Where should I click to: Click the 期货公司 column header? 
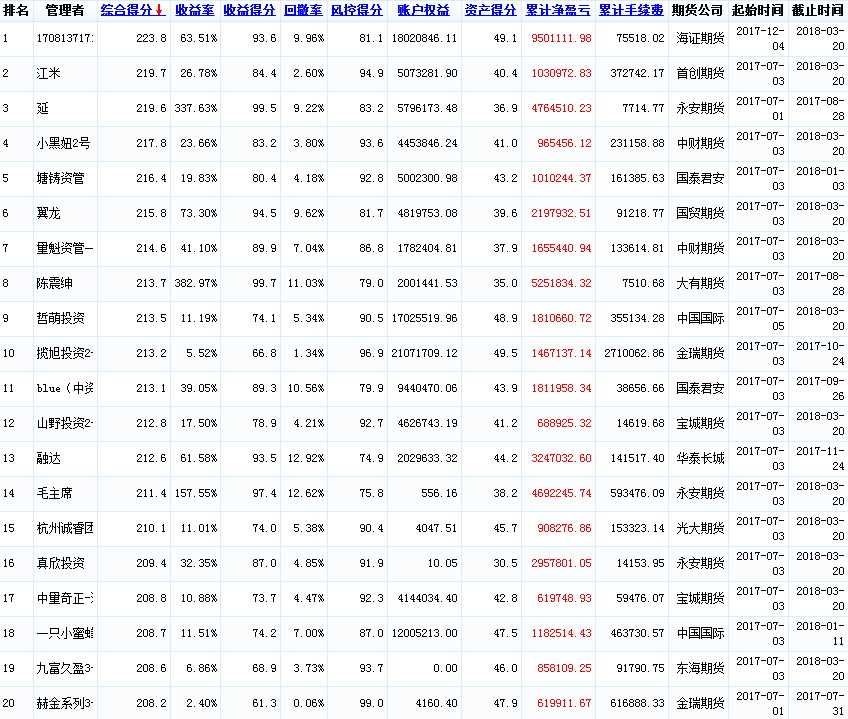697,10
